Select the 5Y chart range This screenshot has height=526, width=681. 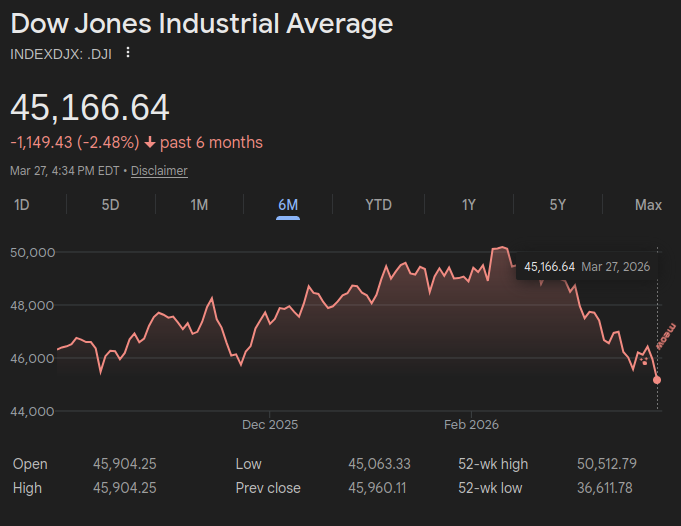(558, 205)
